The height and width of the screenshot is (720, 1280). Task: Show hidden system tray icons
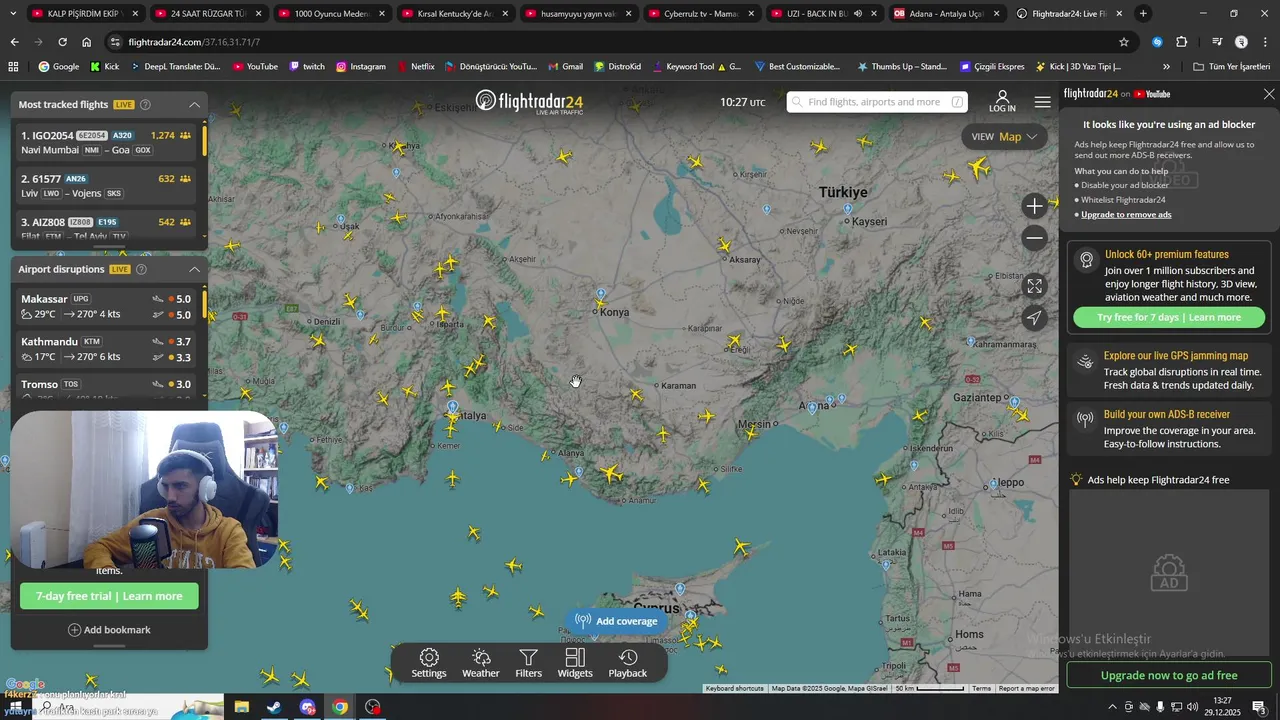click(1111, 707)
